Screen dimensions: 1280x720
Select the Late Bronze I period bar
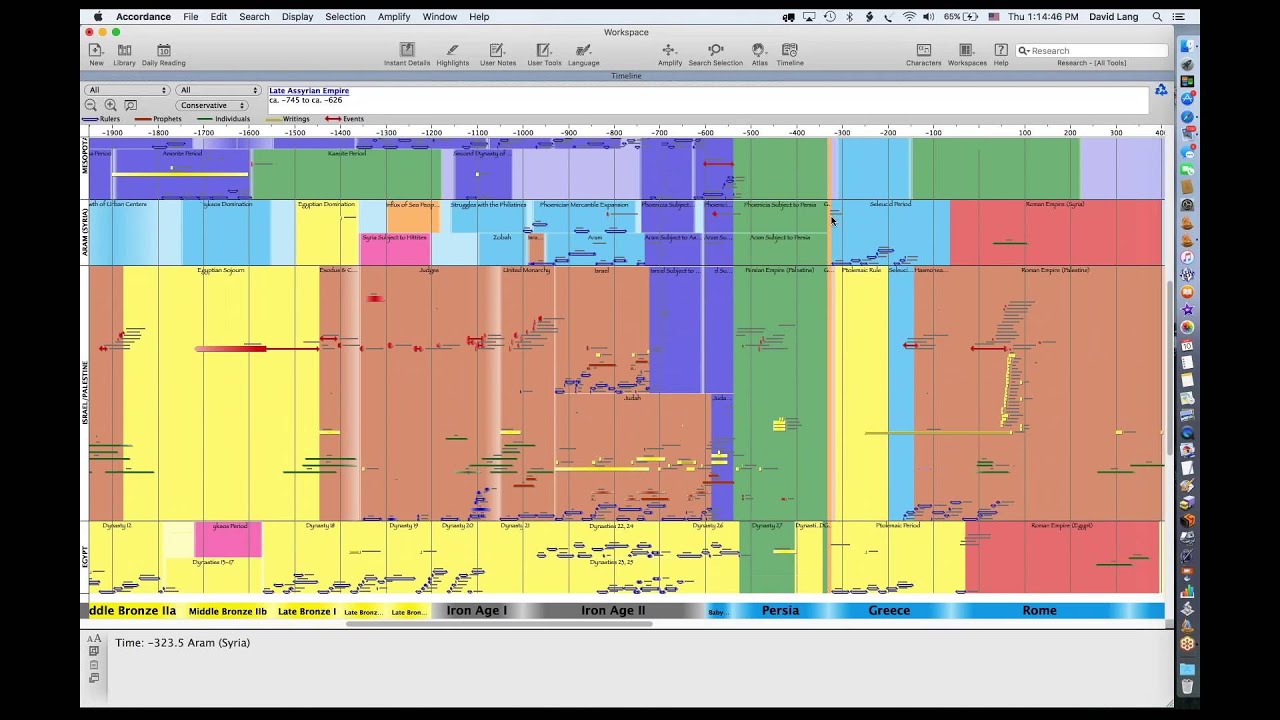click(x=307, y=611)
